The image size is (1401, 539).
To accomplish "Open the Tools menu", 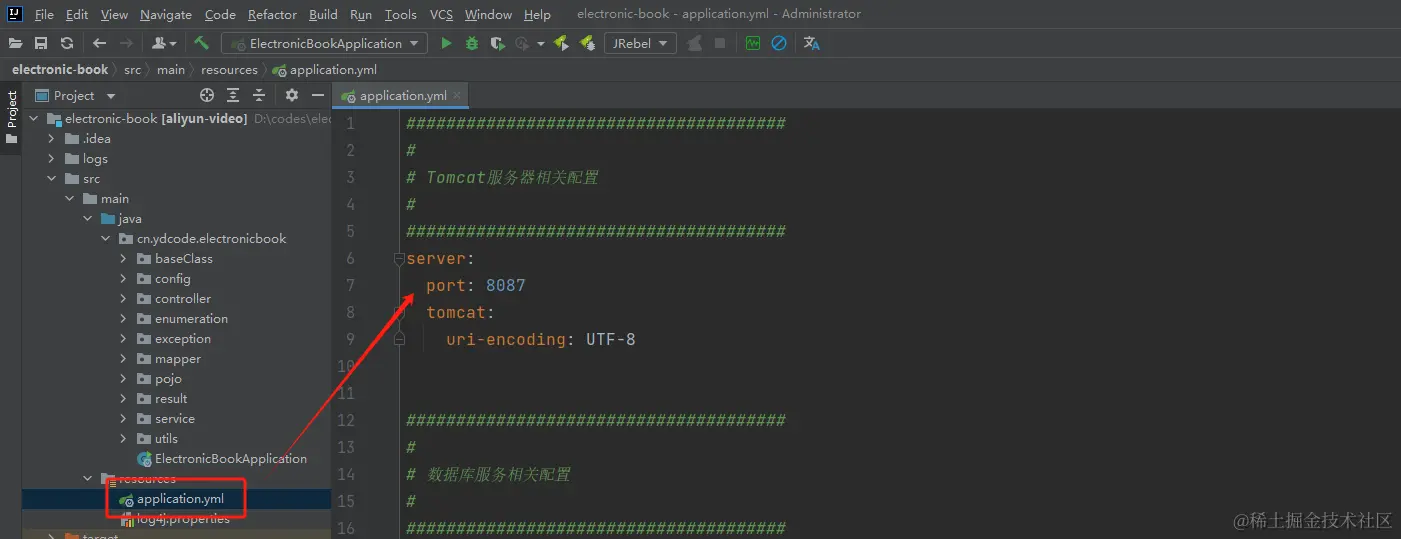I will click(x=401, y=14).
